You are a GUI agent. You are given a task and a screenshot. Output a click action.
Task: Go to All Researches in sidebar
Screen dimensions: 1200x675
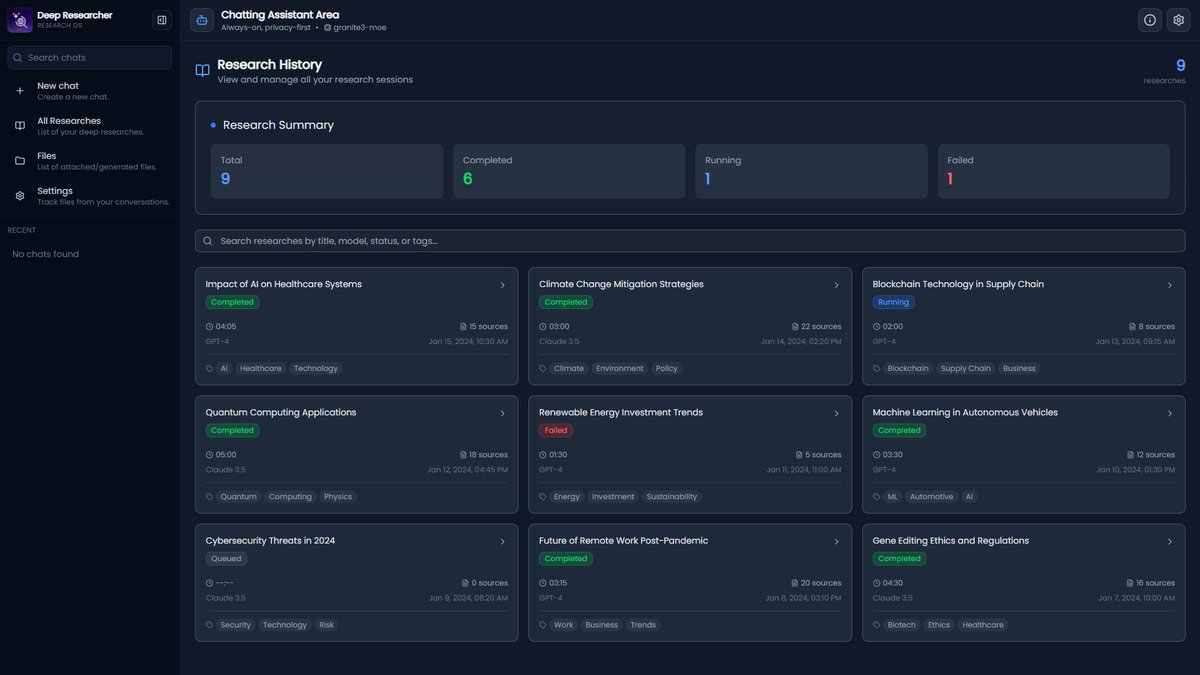click(90, 126)
